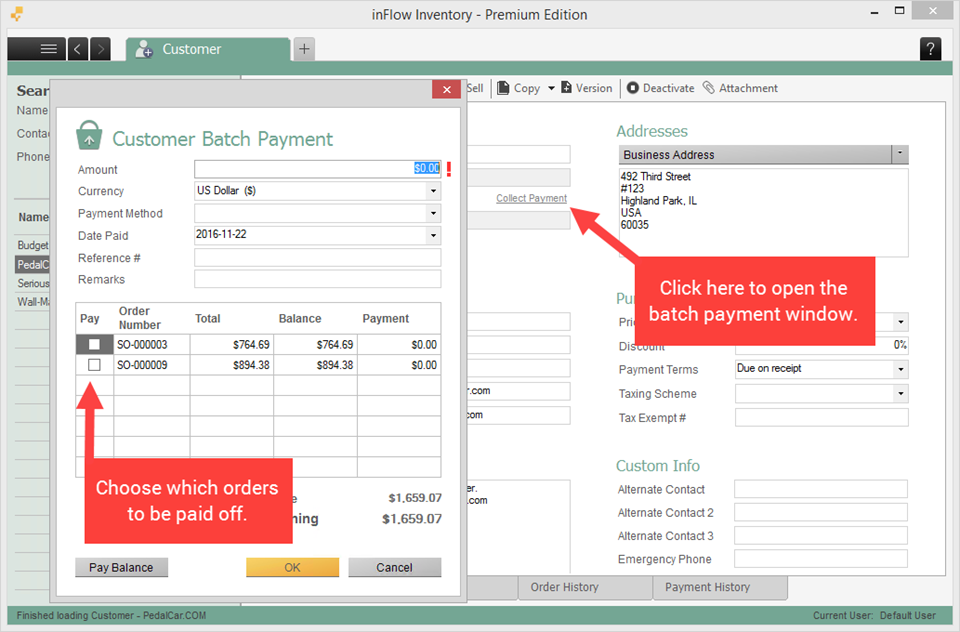960x632 pixels.
Task: Open the main hamburger menu
Action: click(x=37, y=48)
